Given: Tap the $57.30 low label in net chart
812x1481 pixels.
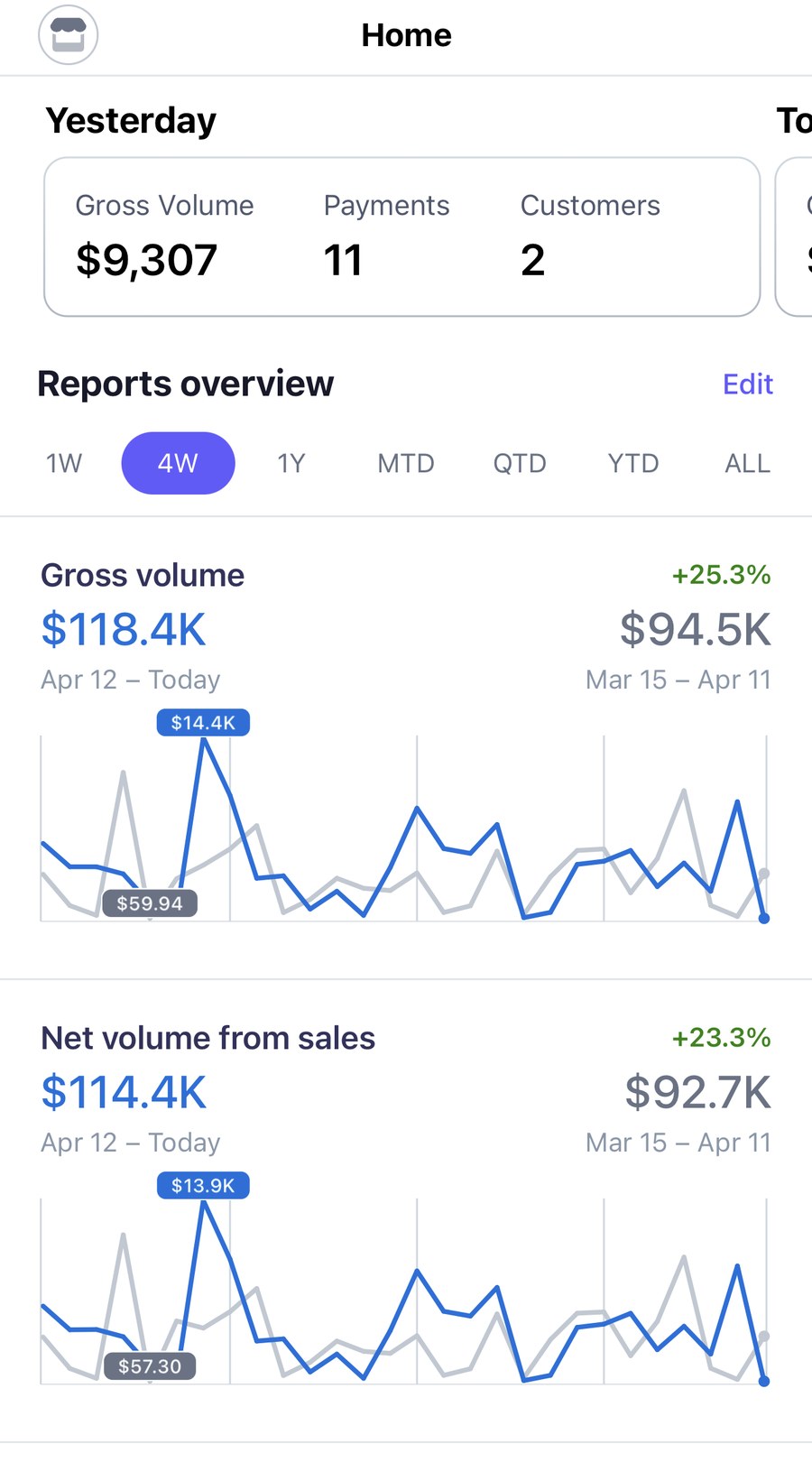Looking at the screenshot, I should (x=150, y=1366).
